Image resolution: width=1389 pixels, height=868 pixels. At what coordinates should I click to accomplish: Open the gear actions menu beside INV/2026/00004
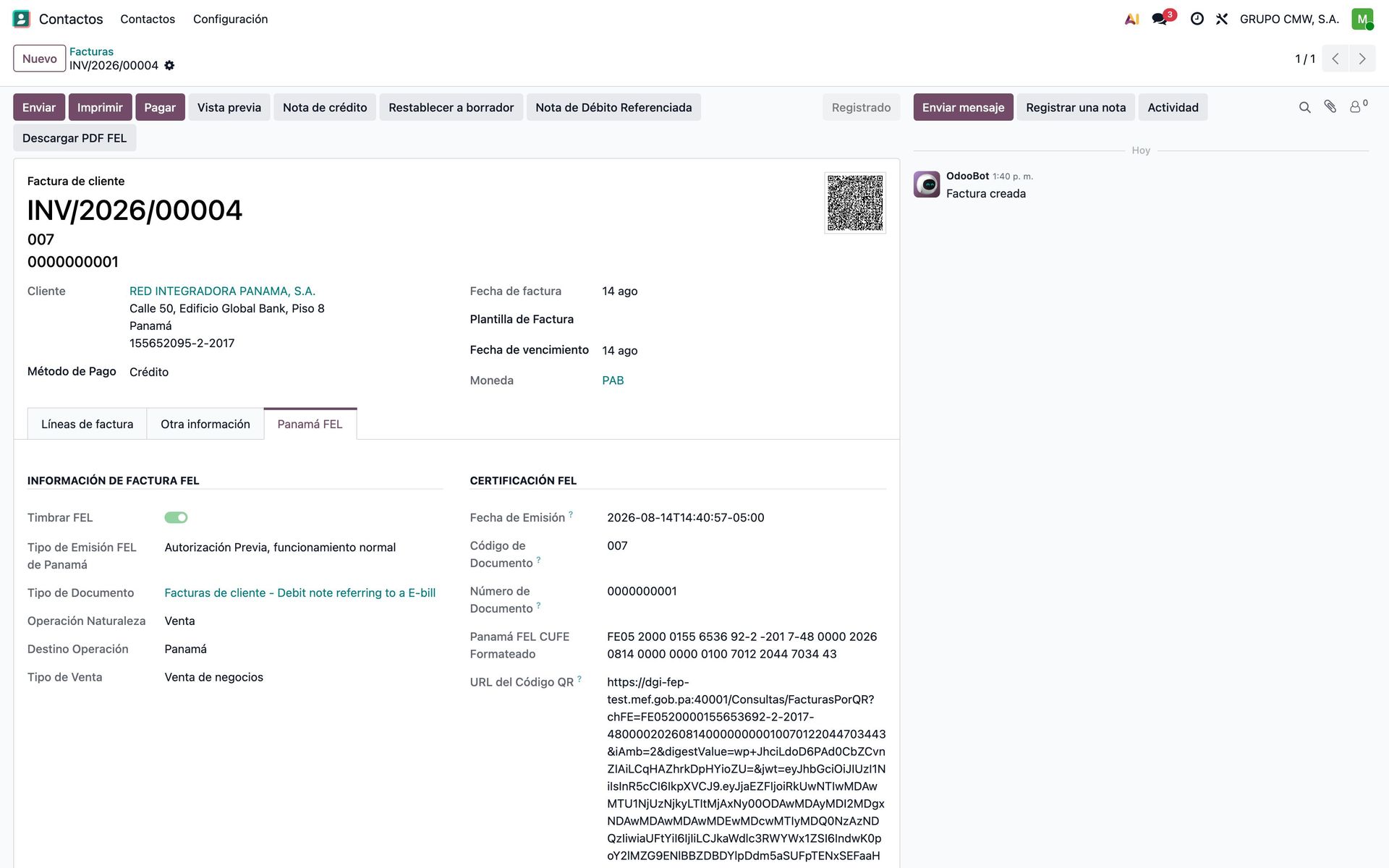[x=169, y=65]
